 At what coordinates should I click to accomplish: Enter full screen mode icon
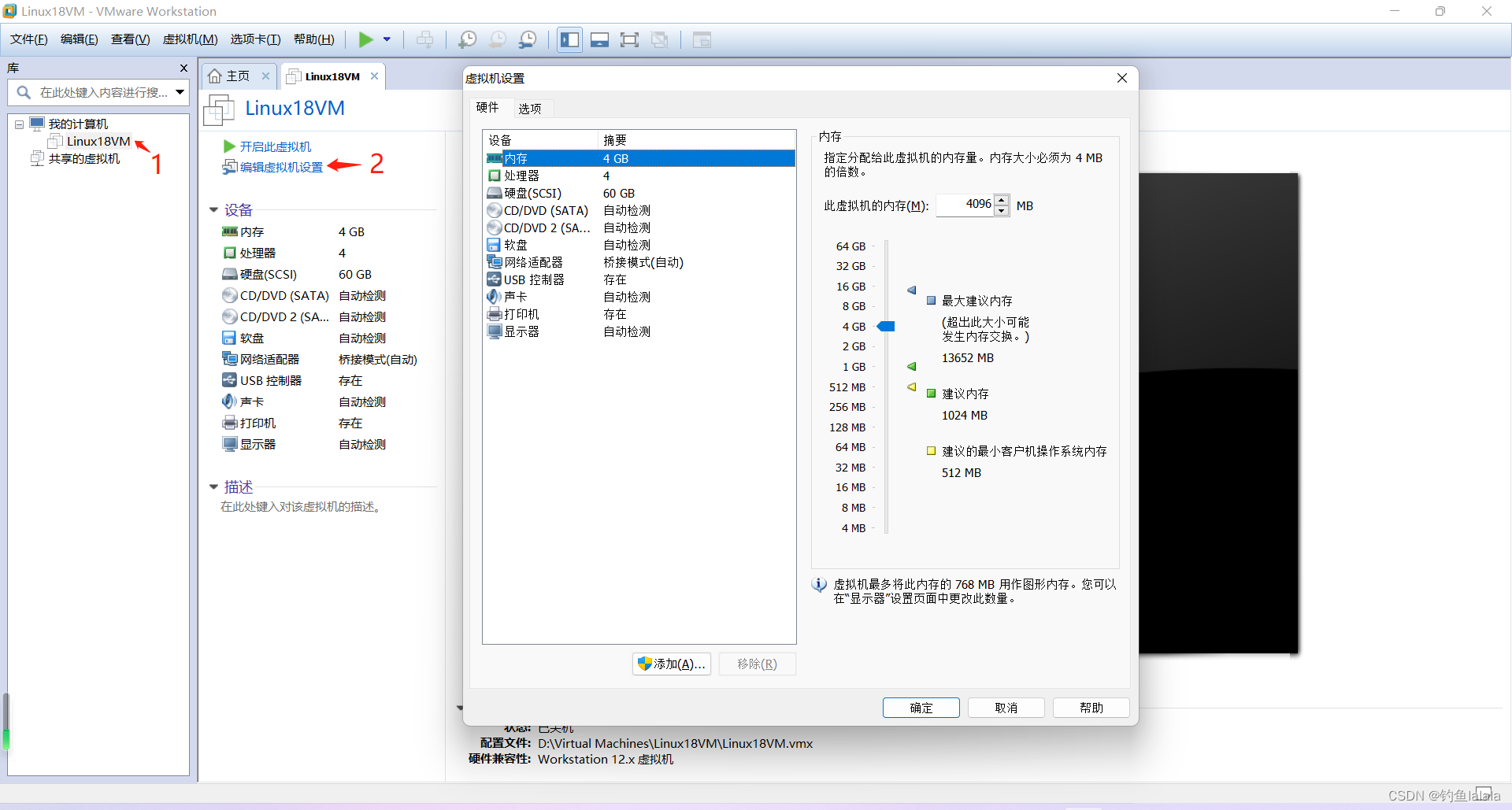(629, 39)
